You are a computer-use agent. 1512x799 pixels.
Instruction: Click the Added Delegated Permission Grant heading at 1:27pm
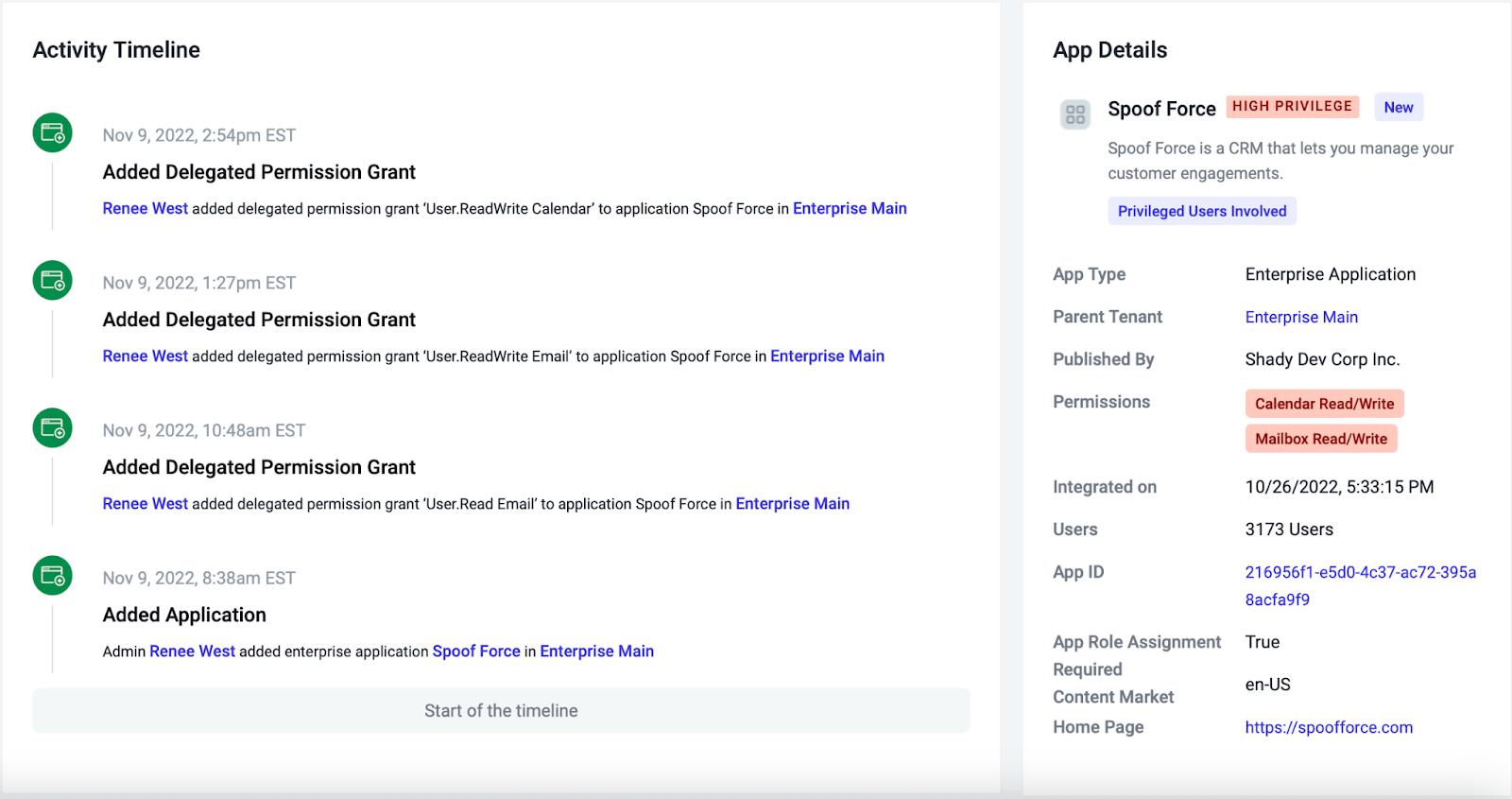tap(259, 320)
